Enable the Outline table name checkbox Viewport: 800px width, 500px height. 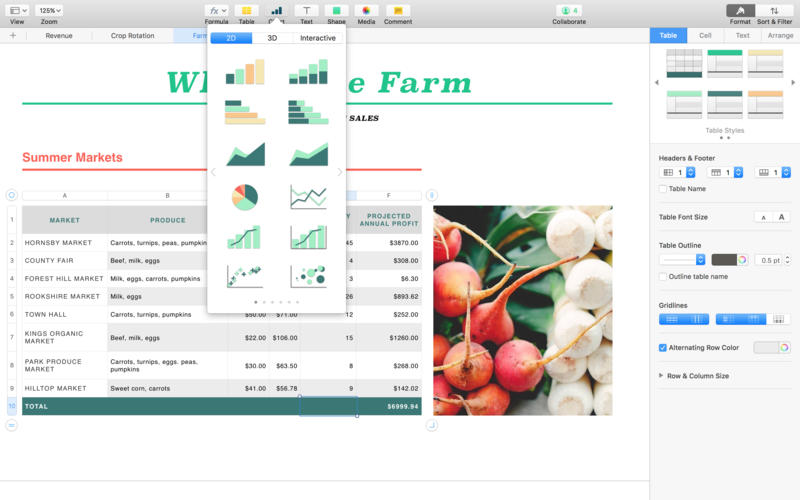(x=663, y=277)
